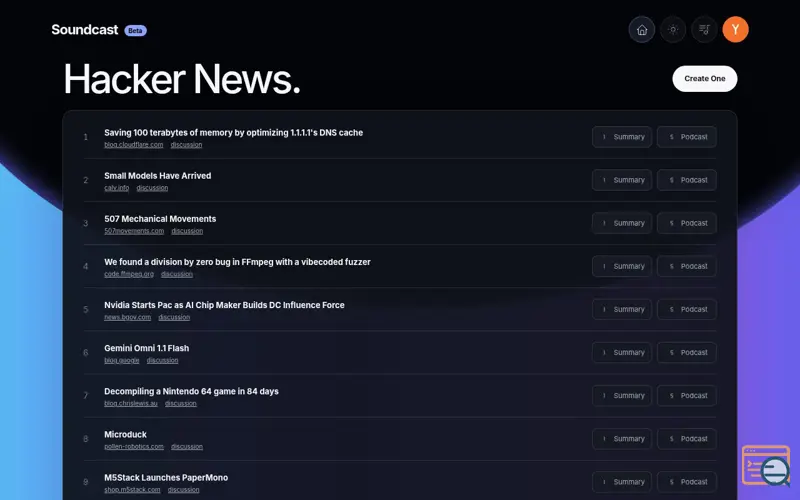The image size is (800, 500).
Task: Open floating browser search widget icon
Action: click(766, 465)
